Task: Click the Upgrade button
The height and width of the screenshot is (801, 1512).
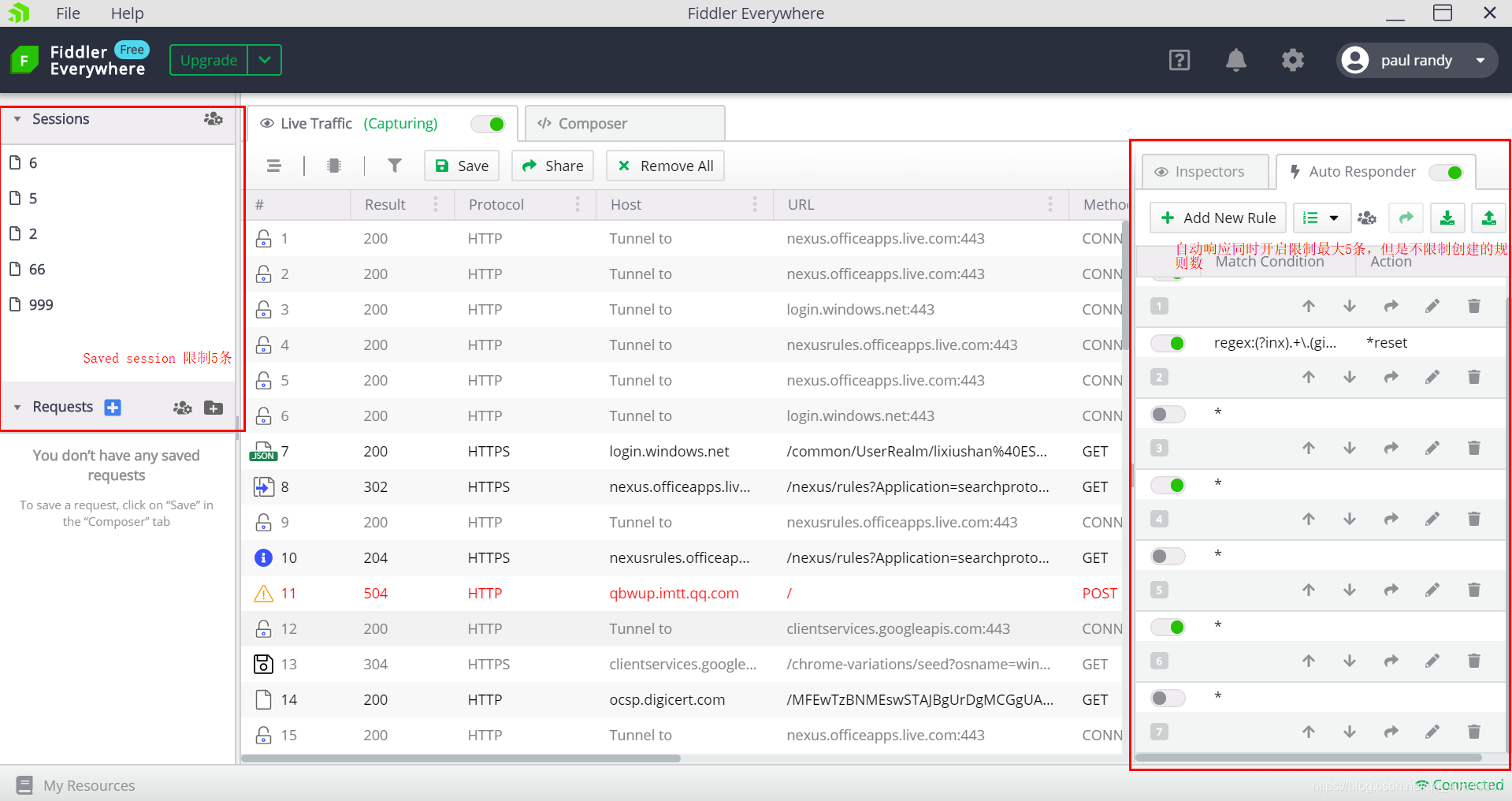Action: click(x=209, y=60)
